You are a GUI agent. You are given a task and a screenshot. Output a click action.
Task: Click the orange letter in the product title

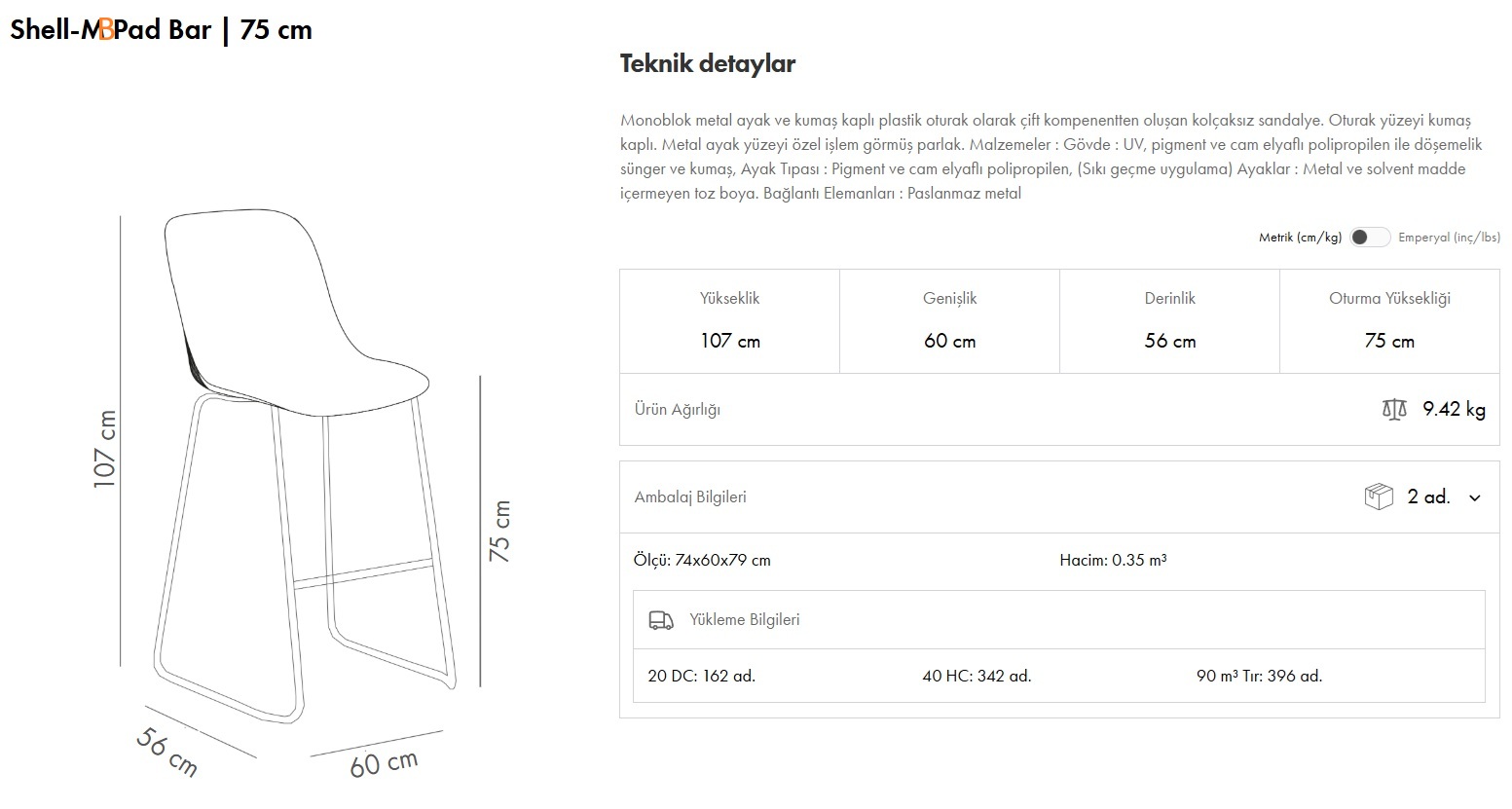point(106,30)
